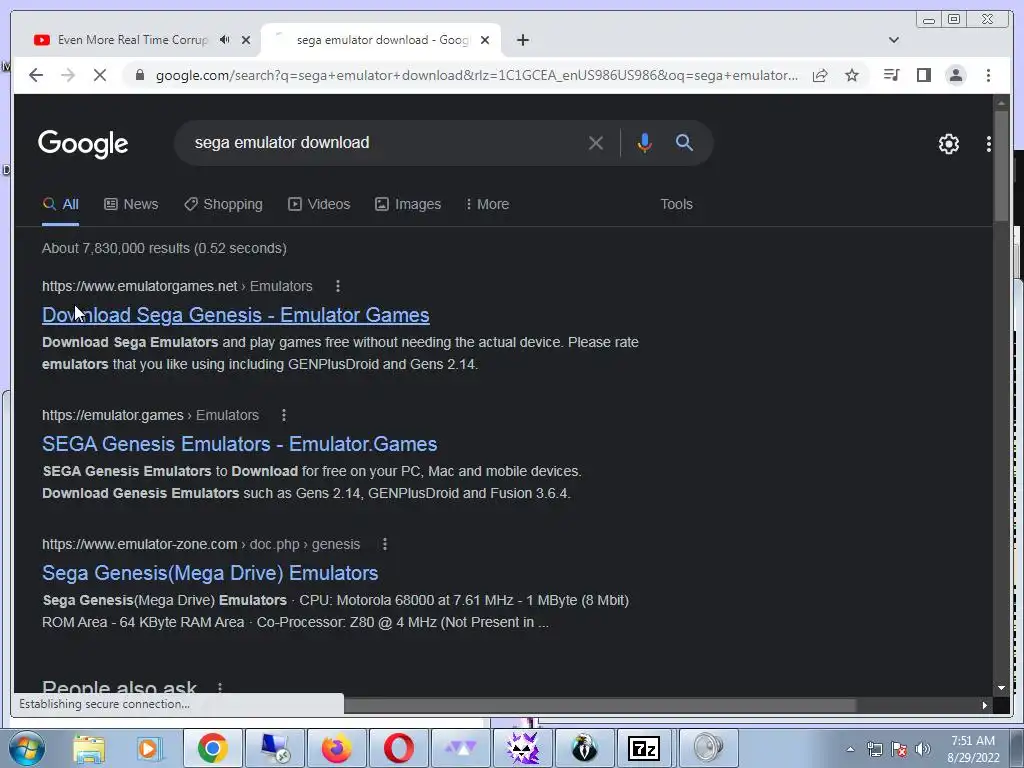Stop loading the page
The image size is (1024, 768).
(x=100, y=75)
